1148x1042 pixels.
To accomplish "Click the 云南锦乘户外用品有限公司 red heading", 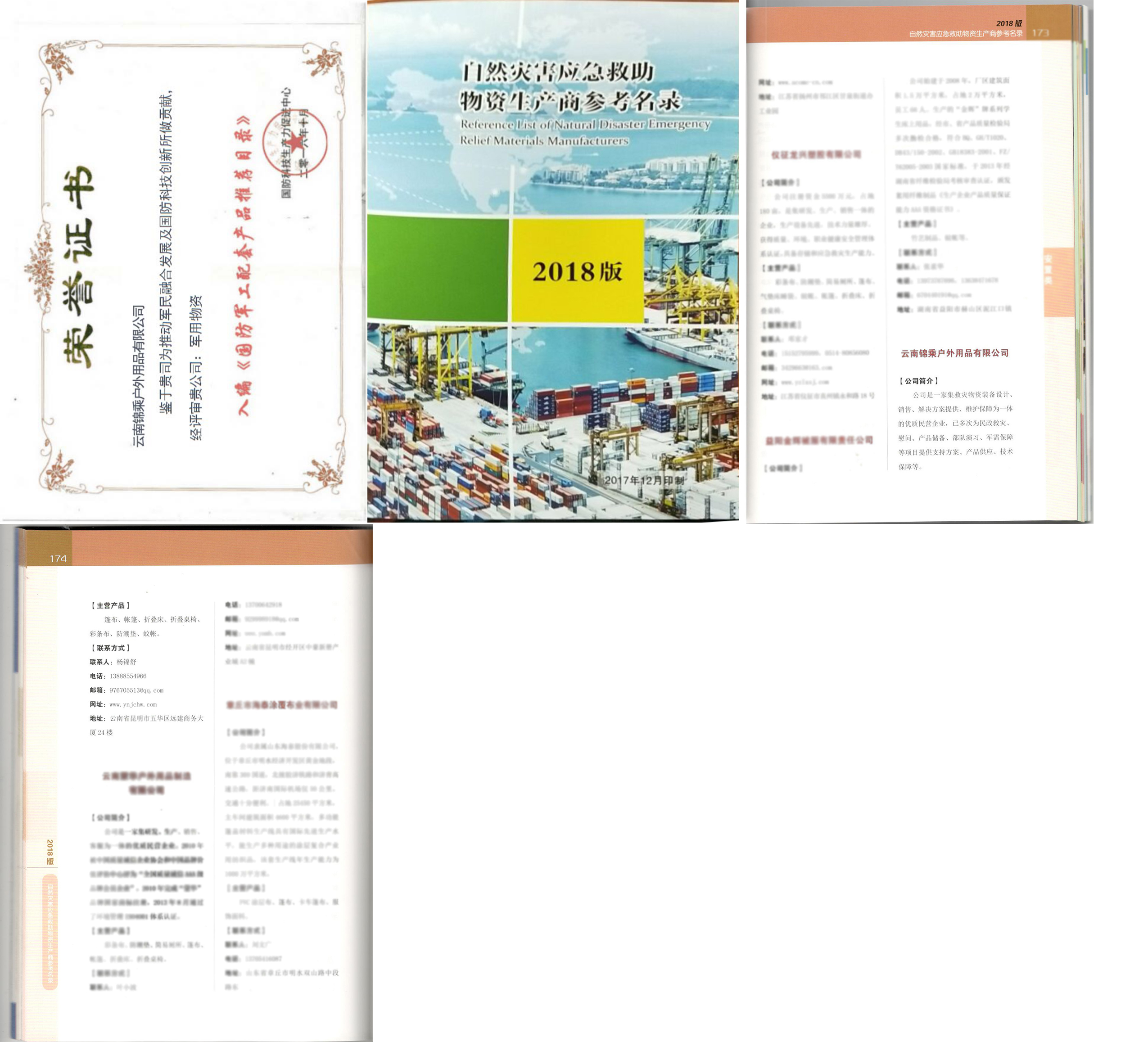I will 954,353.
